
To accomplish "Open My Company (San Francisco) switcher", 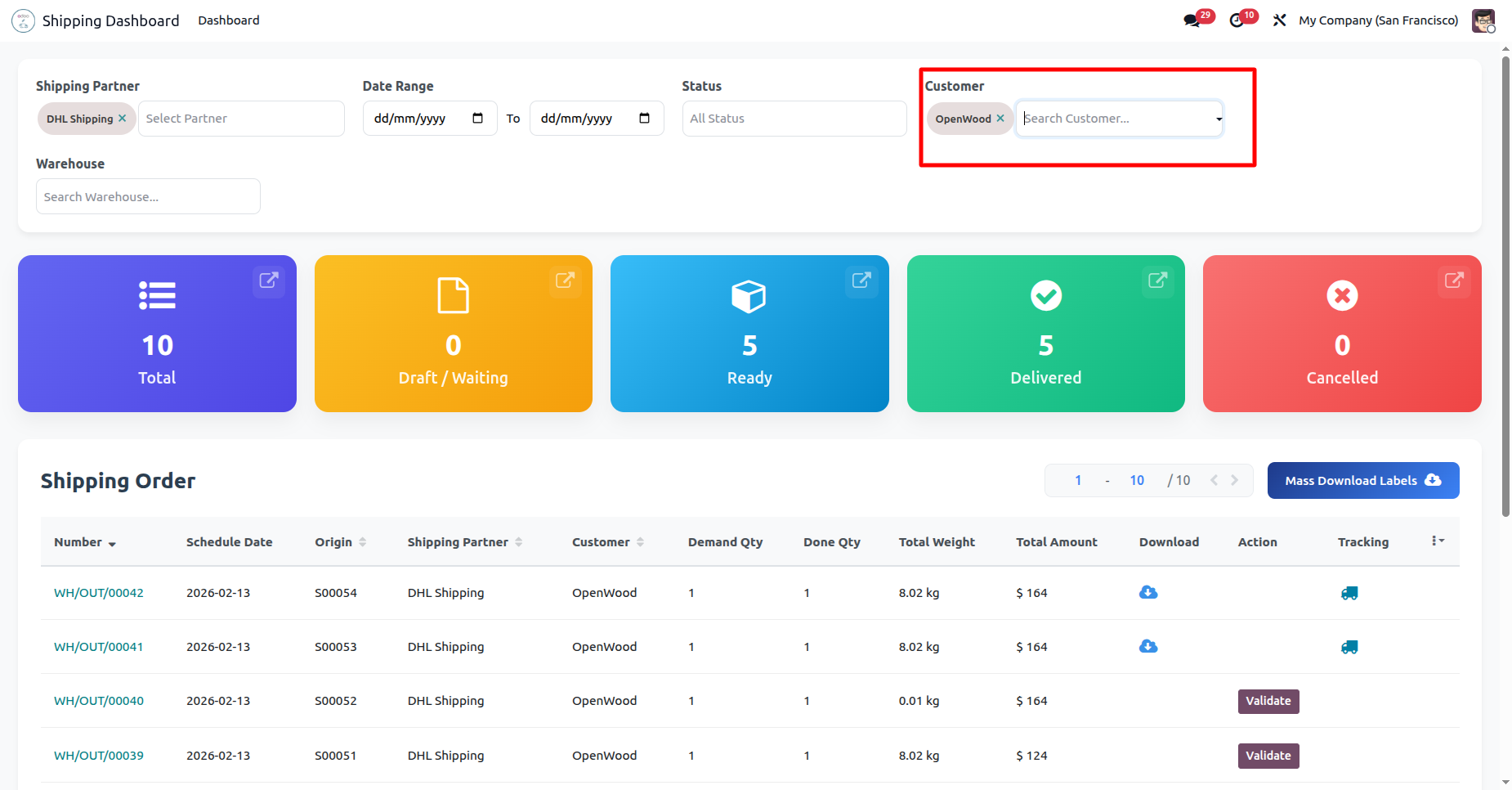I will [x=1378, y=20].
